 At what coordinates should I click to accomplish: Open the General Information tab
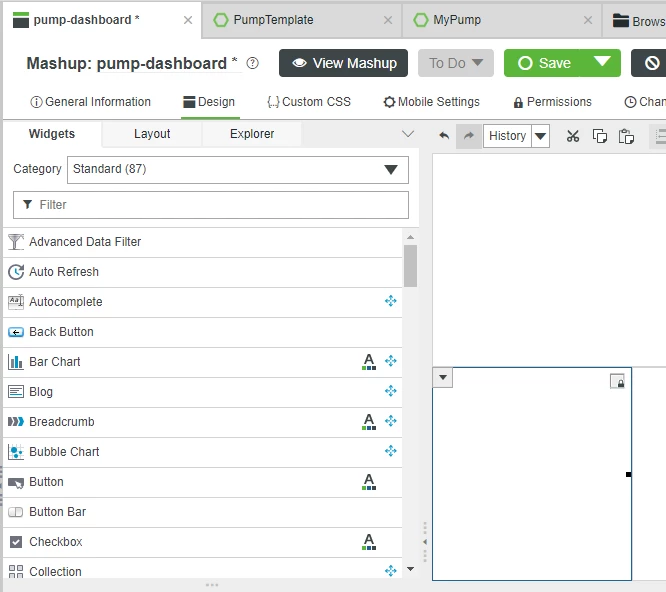pyautogui.click(x=90, y=102)
